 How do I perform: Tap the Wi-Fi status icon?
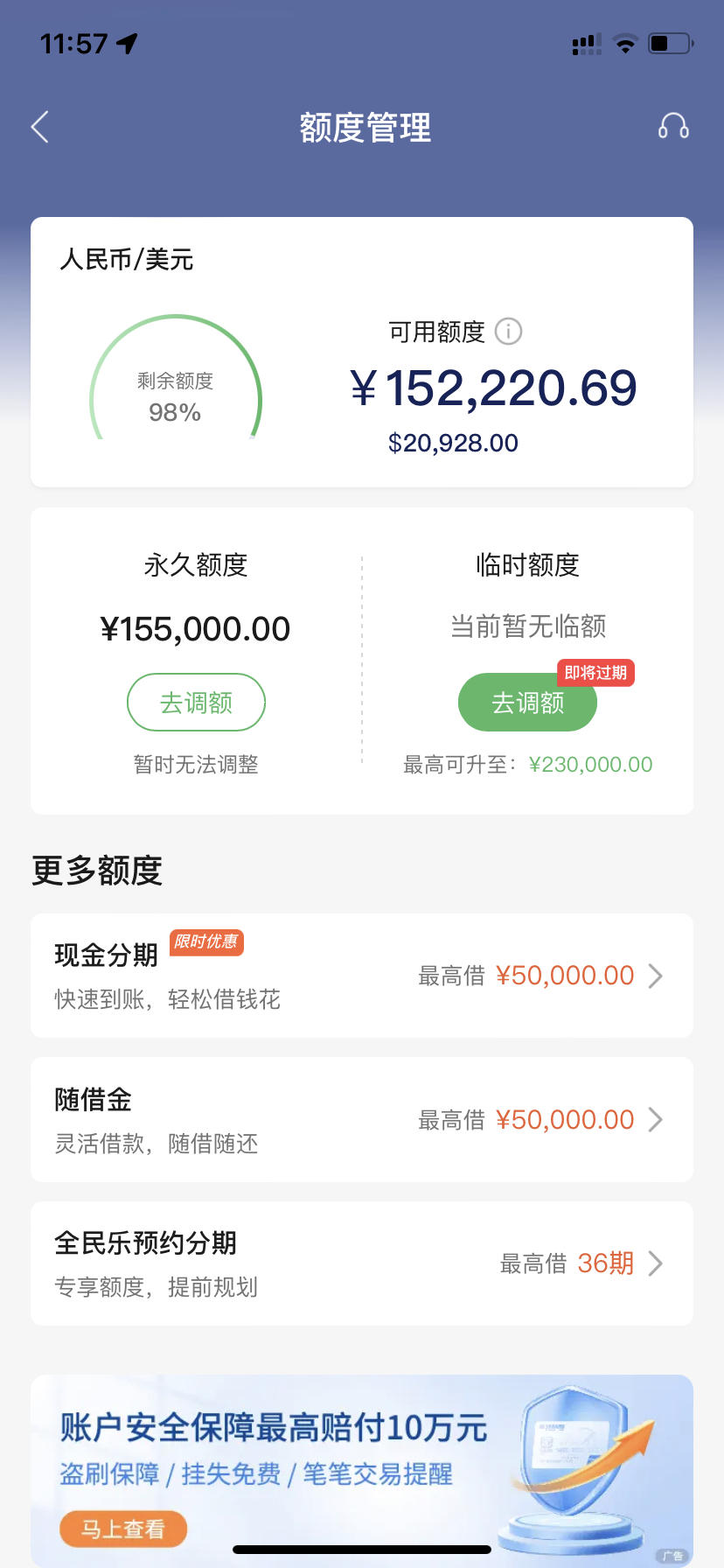[625, 44]
